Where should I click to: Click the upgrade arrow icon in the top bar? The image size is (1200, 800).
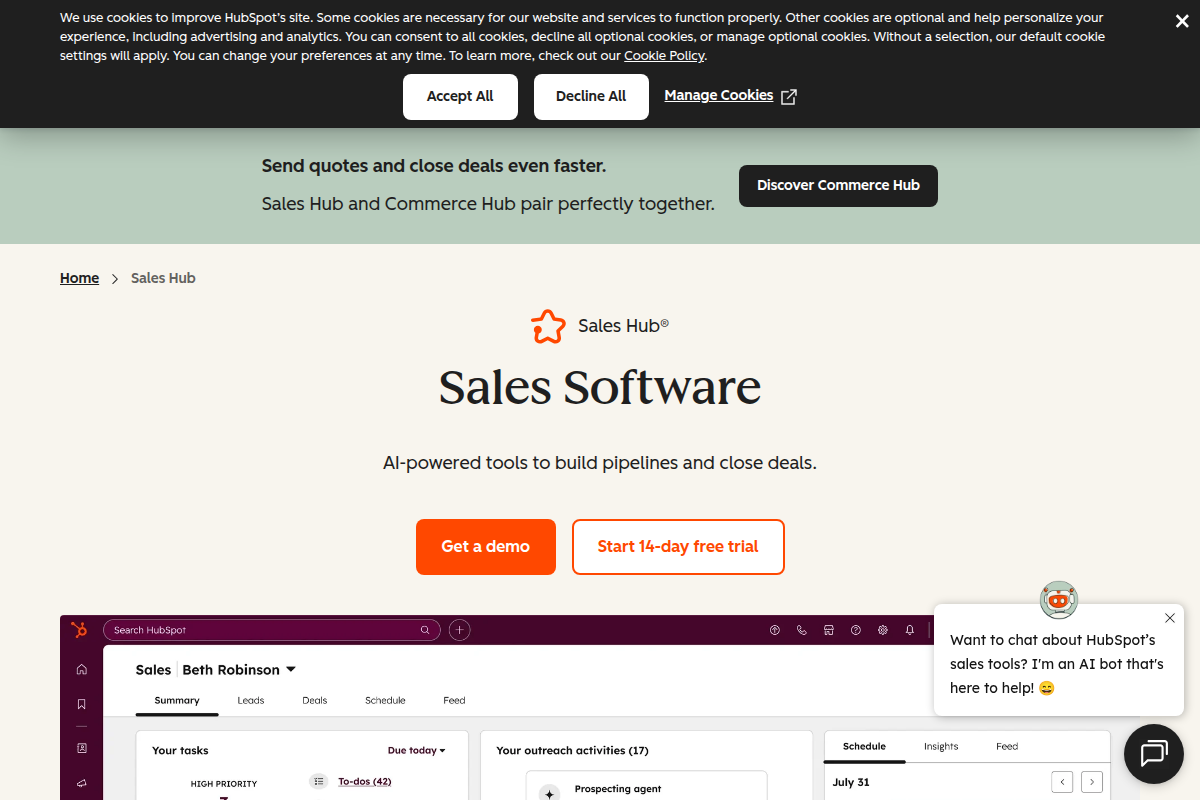[775, 630]
